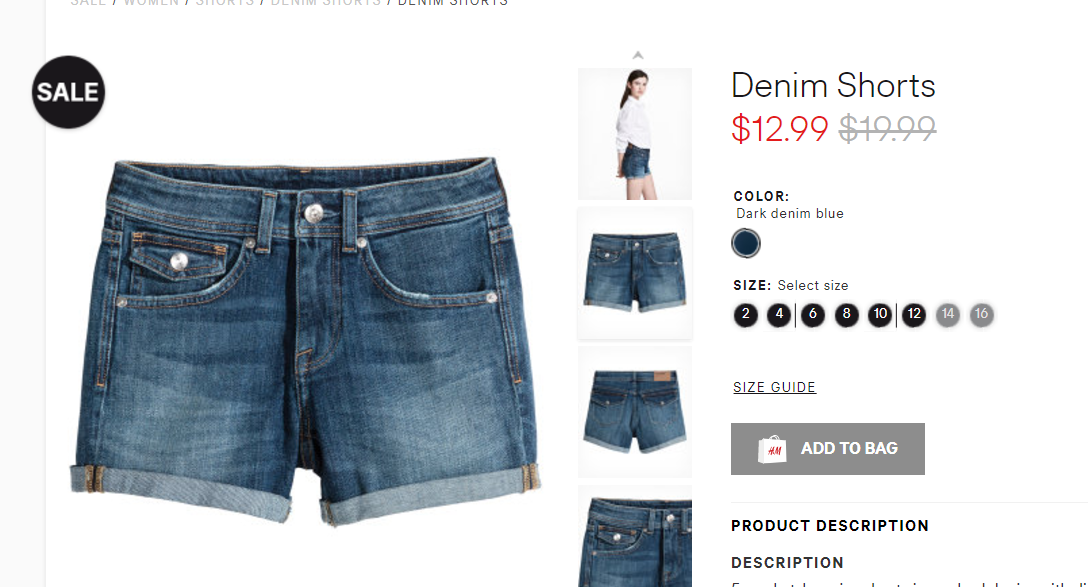The image size is (1088, 587).
Task: Click the black SALE badge icon
Action: pos(68,92)
